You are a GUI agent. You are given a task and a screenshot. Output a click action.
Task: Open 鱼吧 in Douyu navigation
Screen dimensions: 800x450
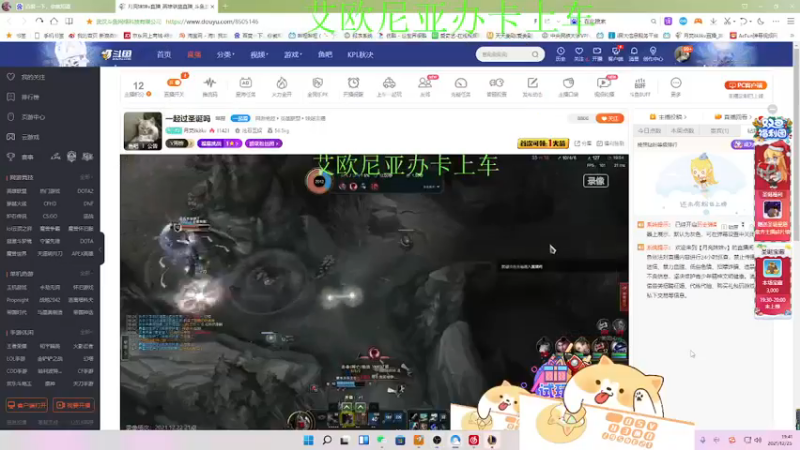[x=325, y=55]
